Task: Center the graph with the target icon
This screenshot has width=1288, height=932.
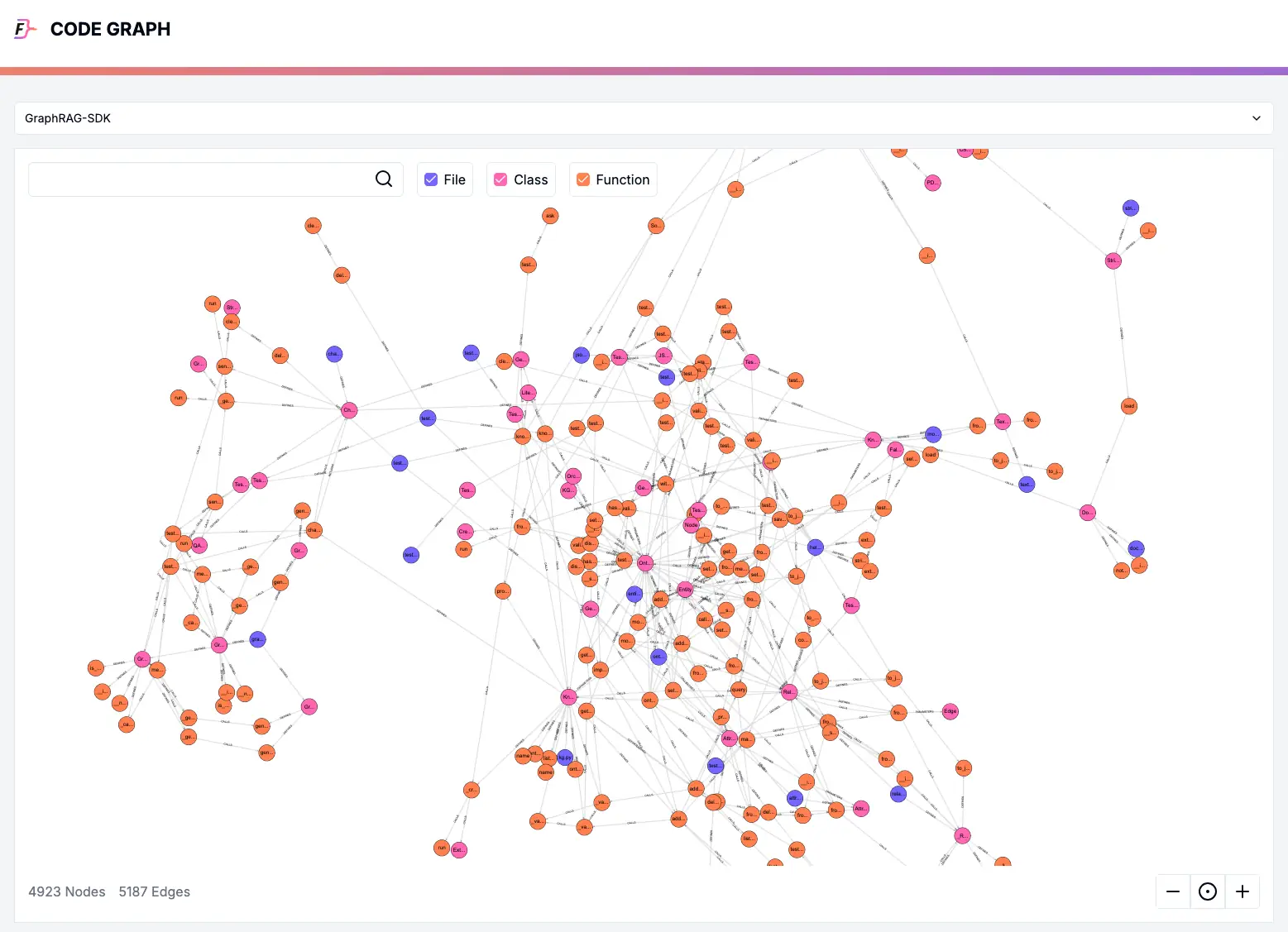Action: coord(1207,891)
